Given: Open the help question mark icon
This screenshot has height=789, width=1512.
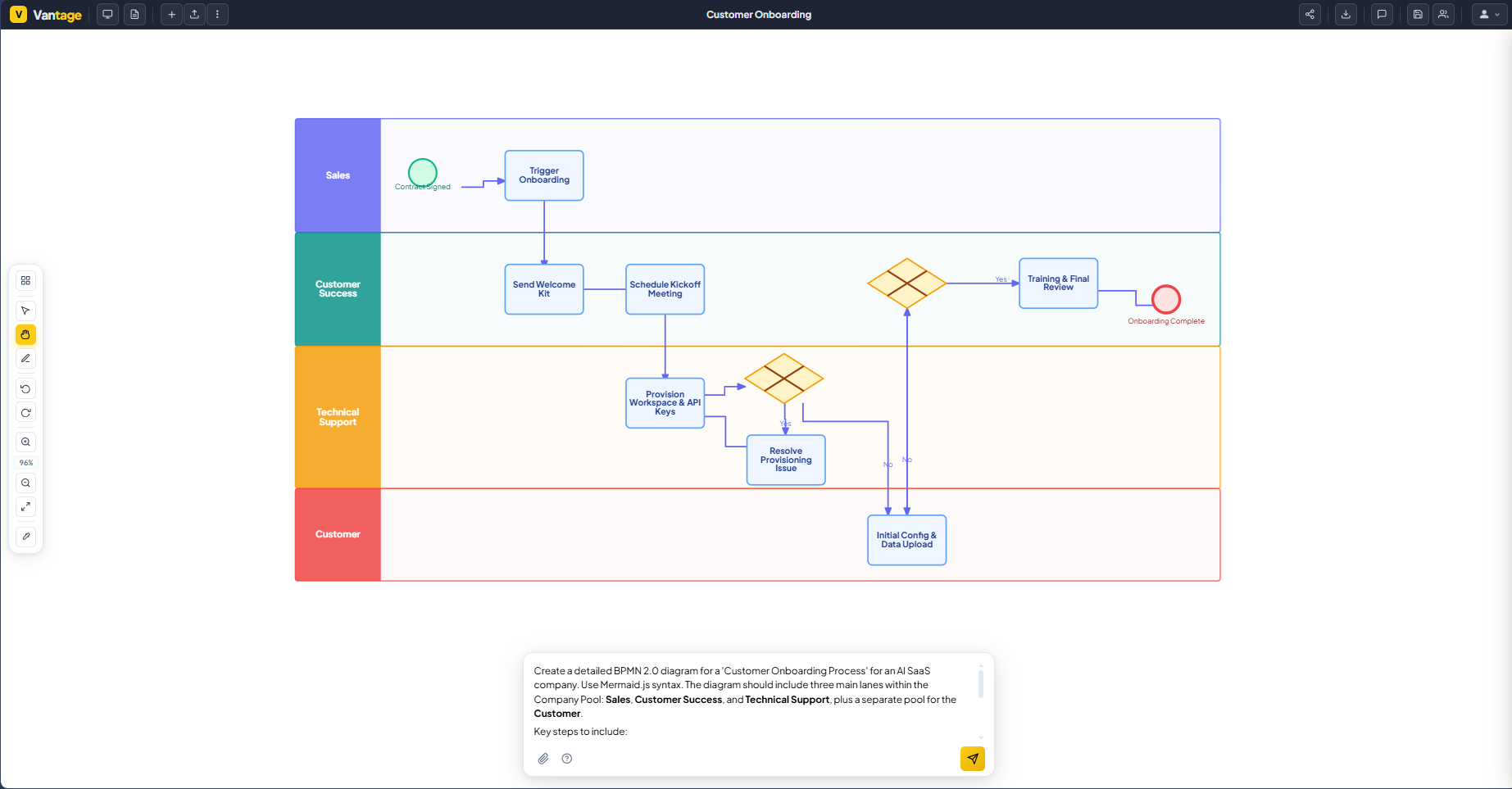Looking at the screenshot, I should (567, 759).
